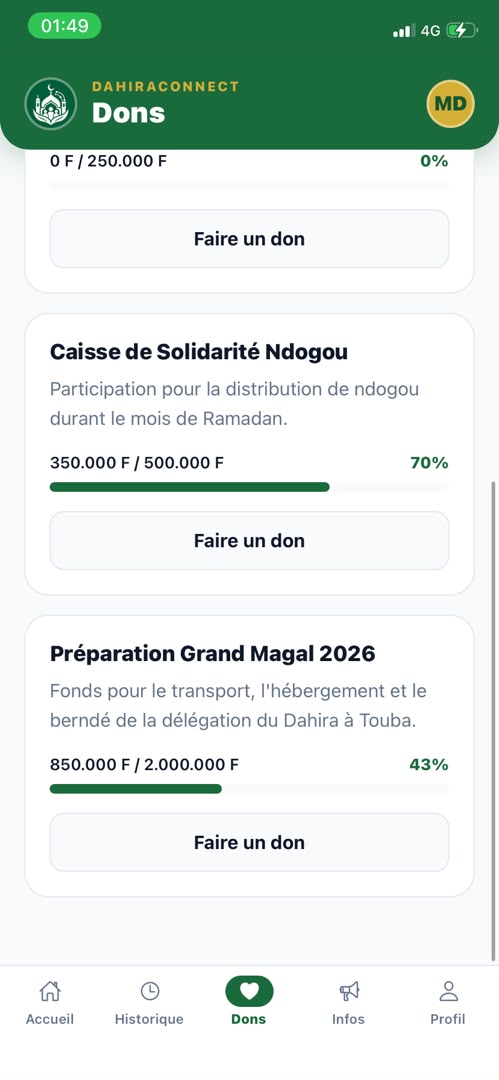Click the vertical scrollbar on right edge
Screen dimensions: 499x1080
493,720
